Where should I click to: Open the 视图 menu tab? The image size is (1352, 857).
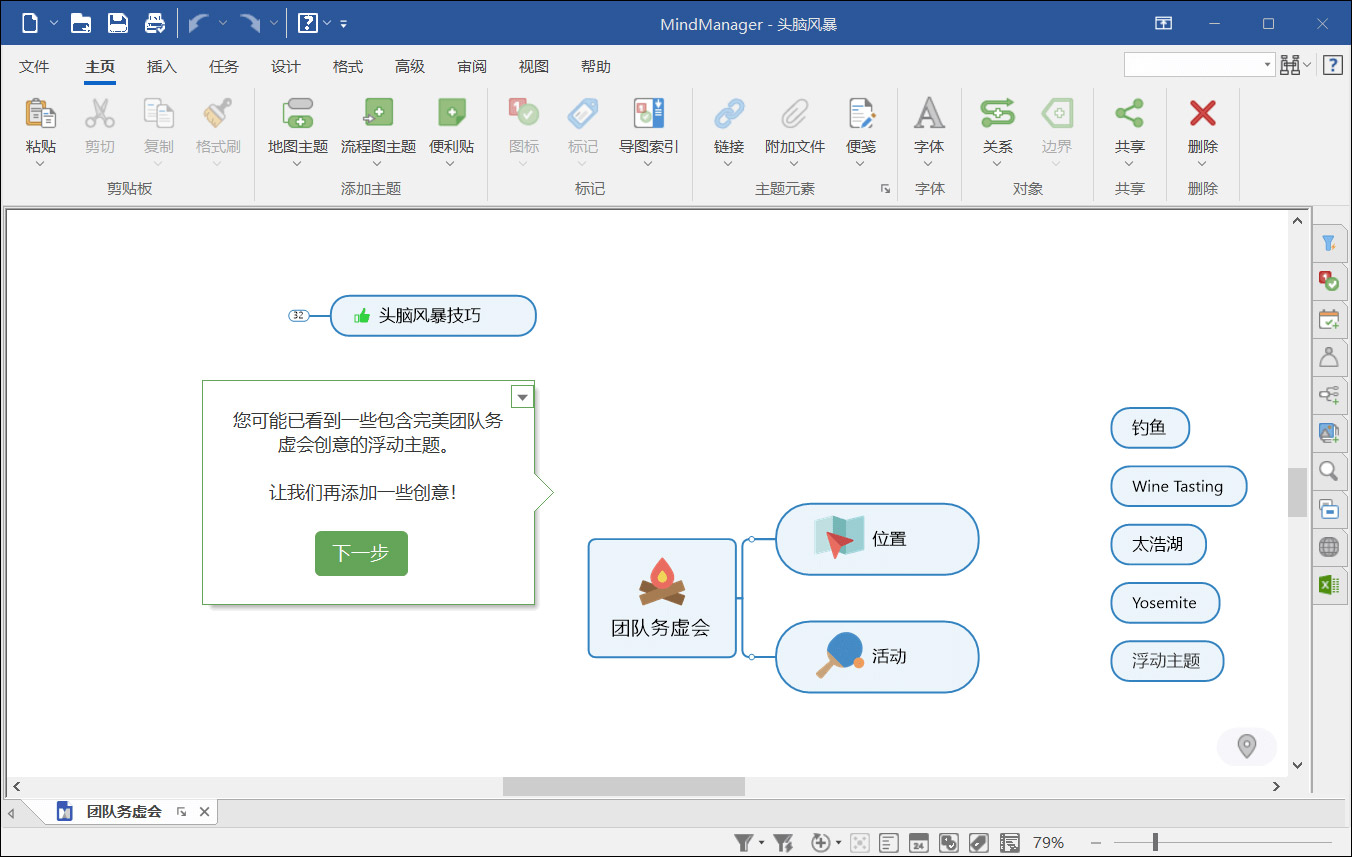(x=533, y=66)
